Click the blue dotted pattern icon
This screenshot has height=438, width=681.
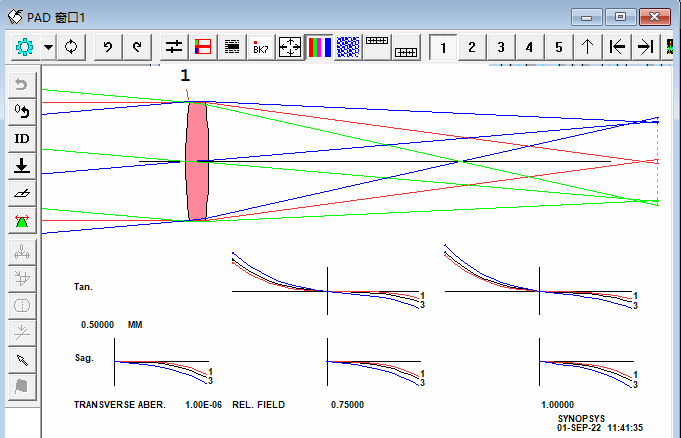coord(348,47)
